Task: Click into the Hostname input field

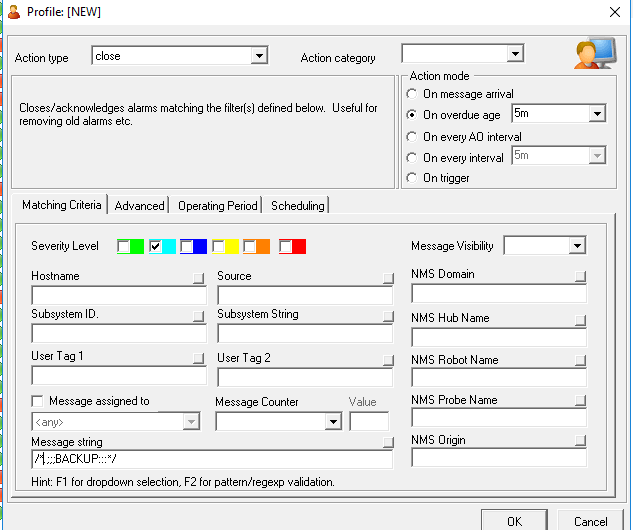Action: (118, 296)
